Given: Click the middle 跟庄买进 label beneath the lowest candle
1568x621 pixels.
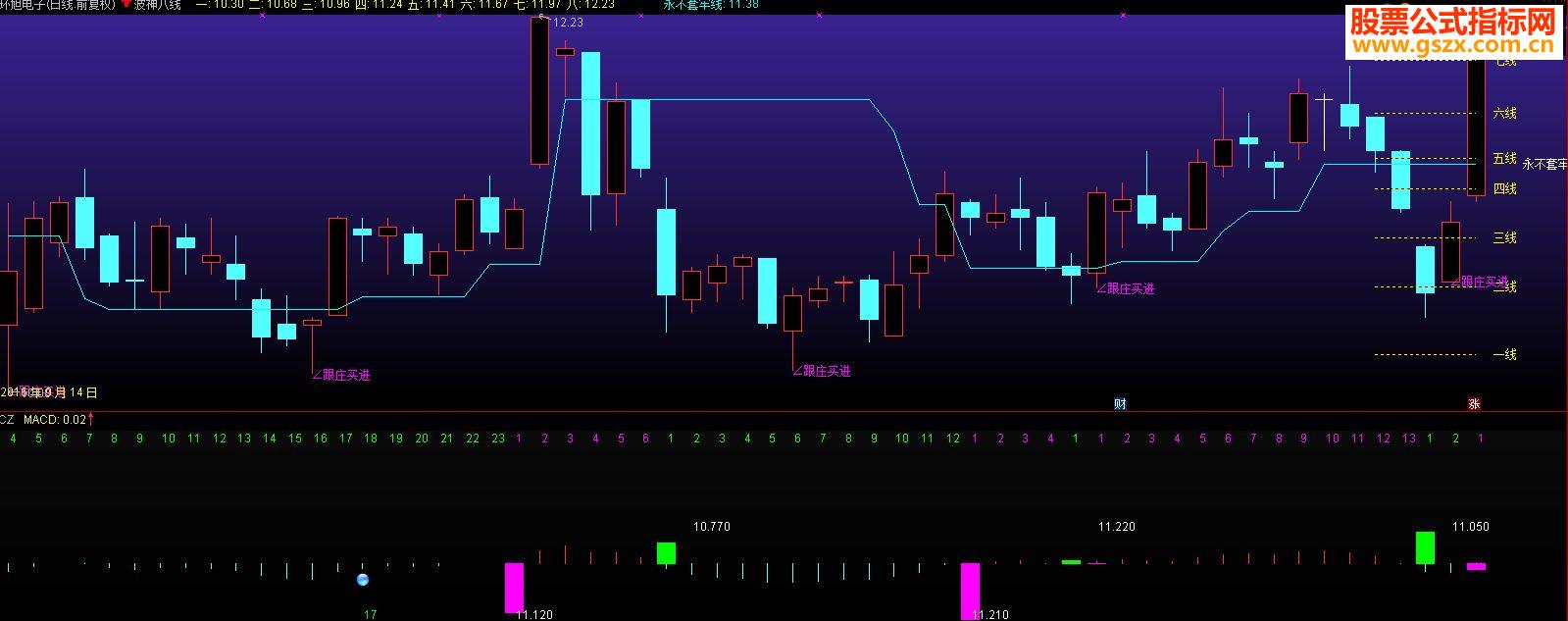Looking at the screenshot, I should pos(823,371).
